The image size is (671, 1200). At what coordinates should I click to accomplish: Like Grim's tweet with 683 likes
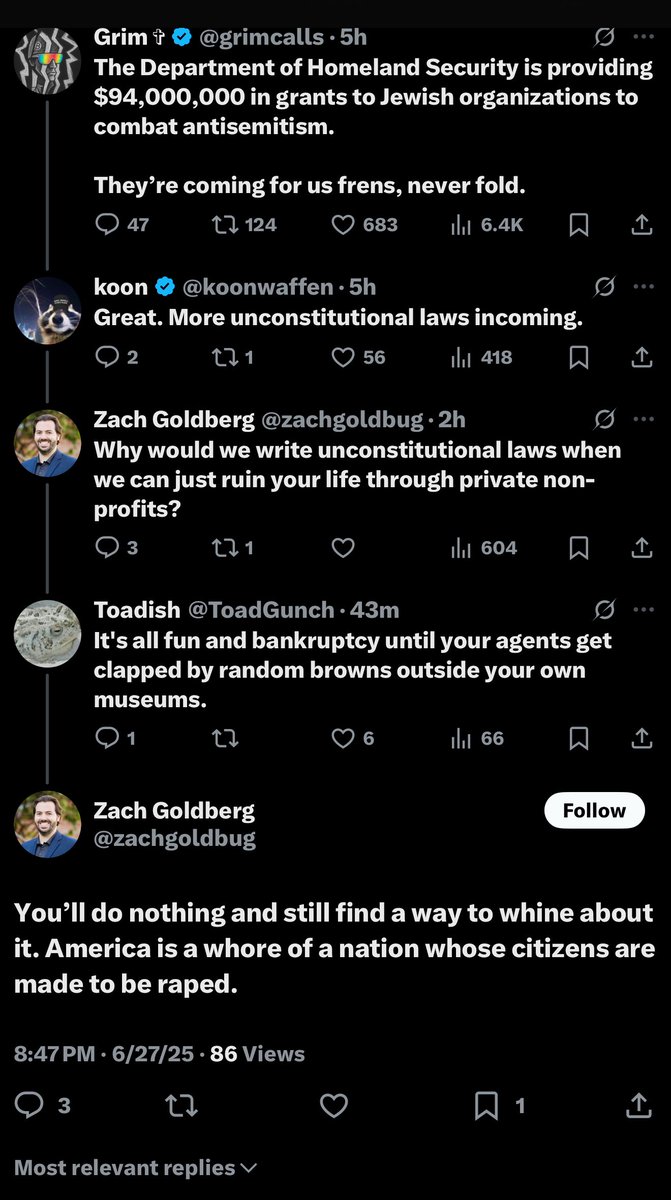[343, 225]
